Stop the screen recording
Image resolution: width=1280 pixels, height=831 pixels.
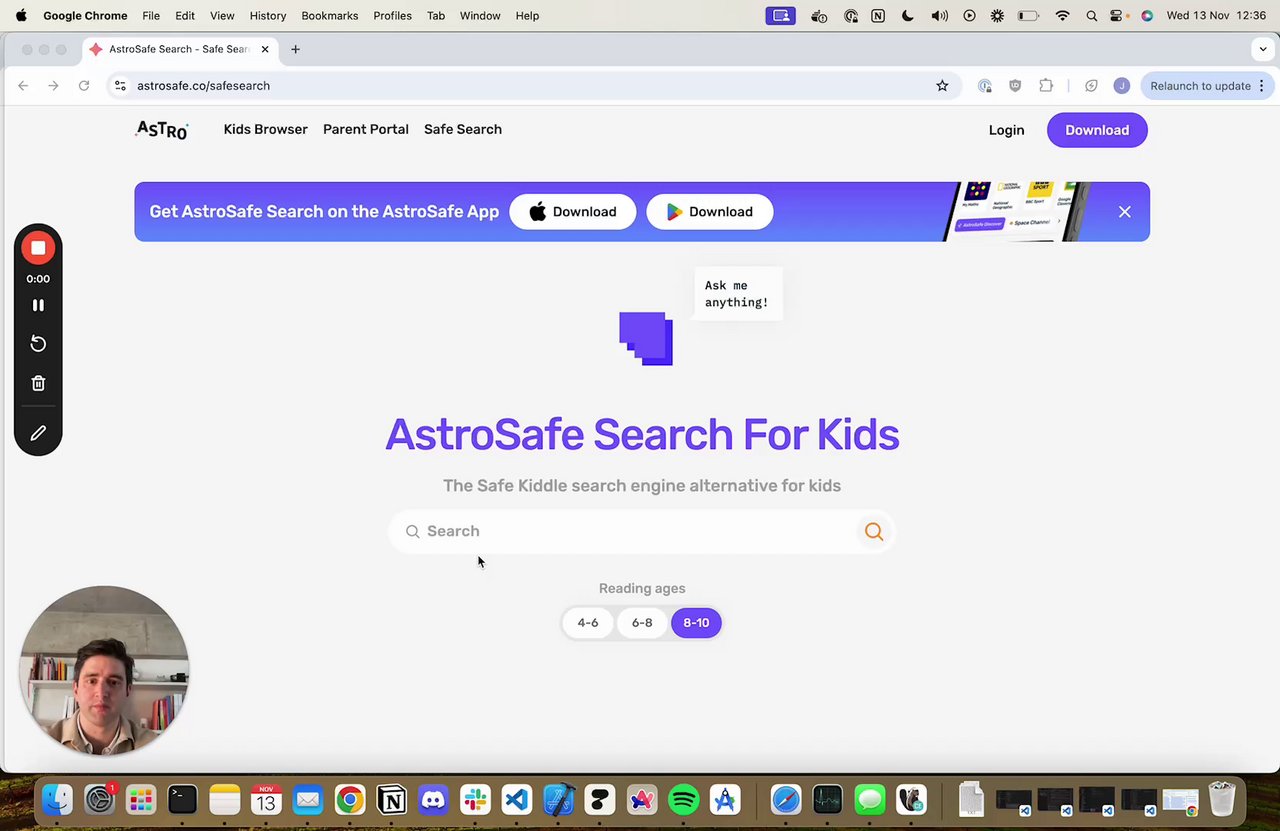point(38,248)
